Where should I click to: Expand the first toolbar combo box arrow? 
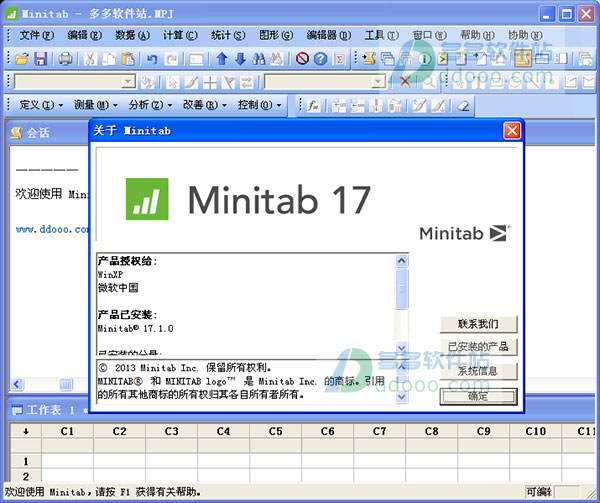click(128, 81)
